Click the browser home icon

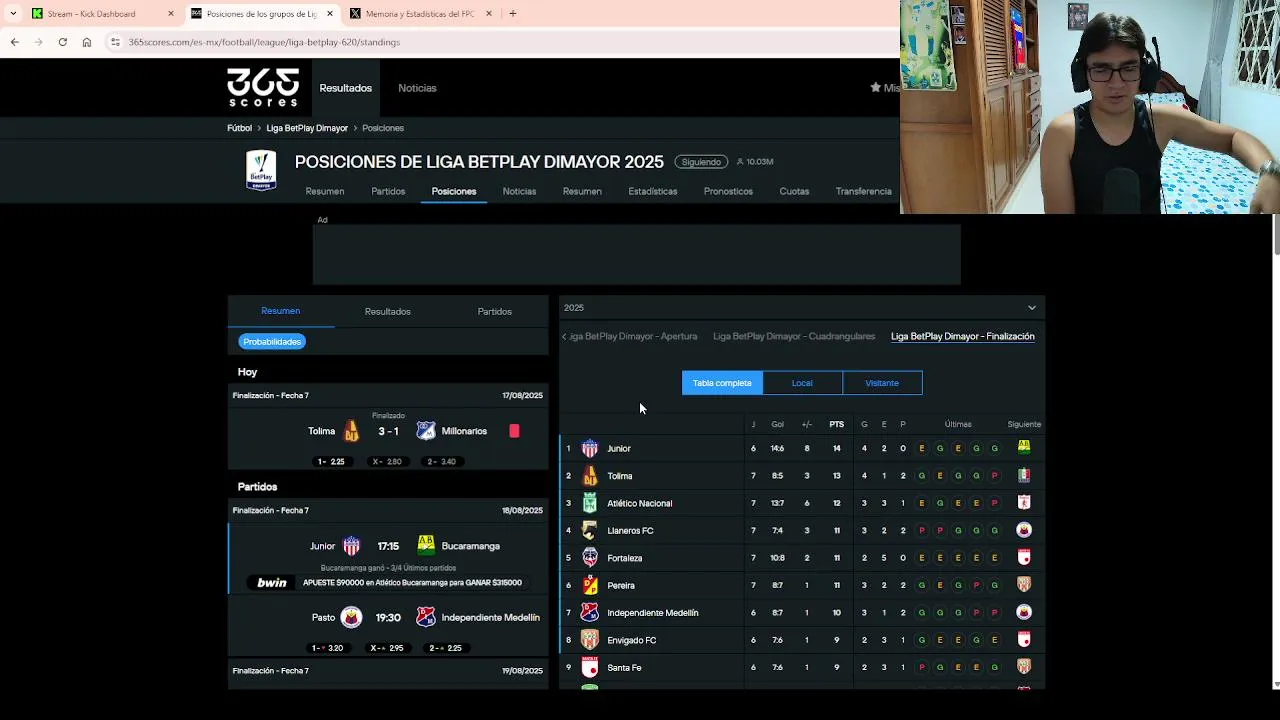(x=87, y=42)
